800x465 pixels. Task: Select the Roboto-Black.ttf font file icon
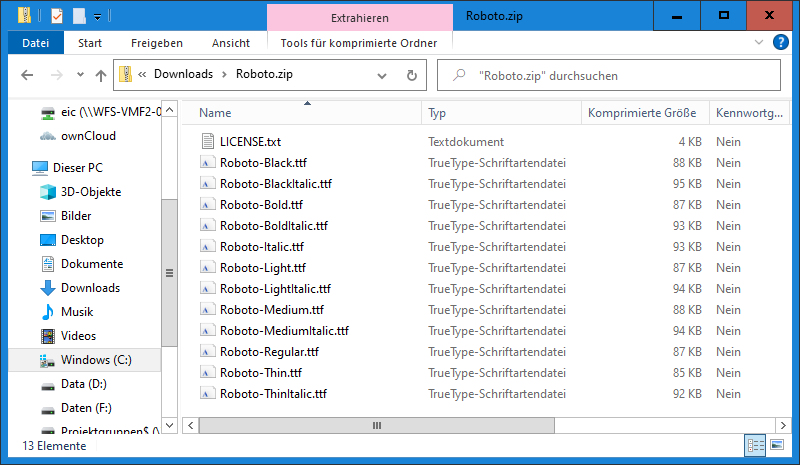[x=207, y=163]
